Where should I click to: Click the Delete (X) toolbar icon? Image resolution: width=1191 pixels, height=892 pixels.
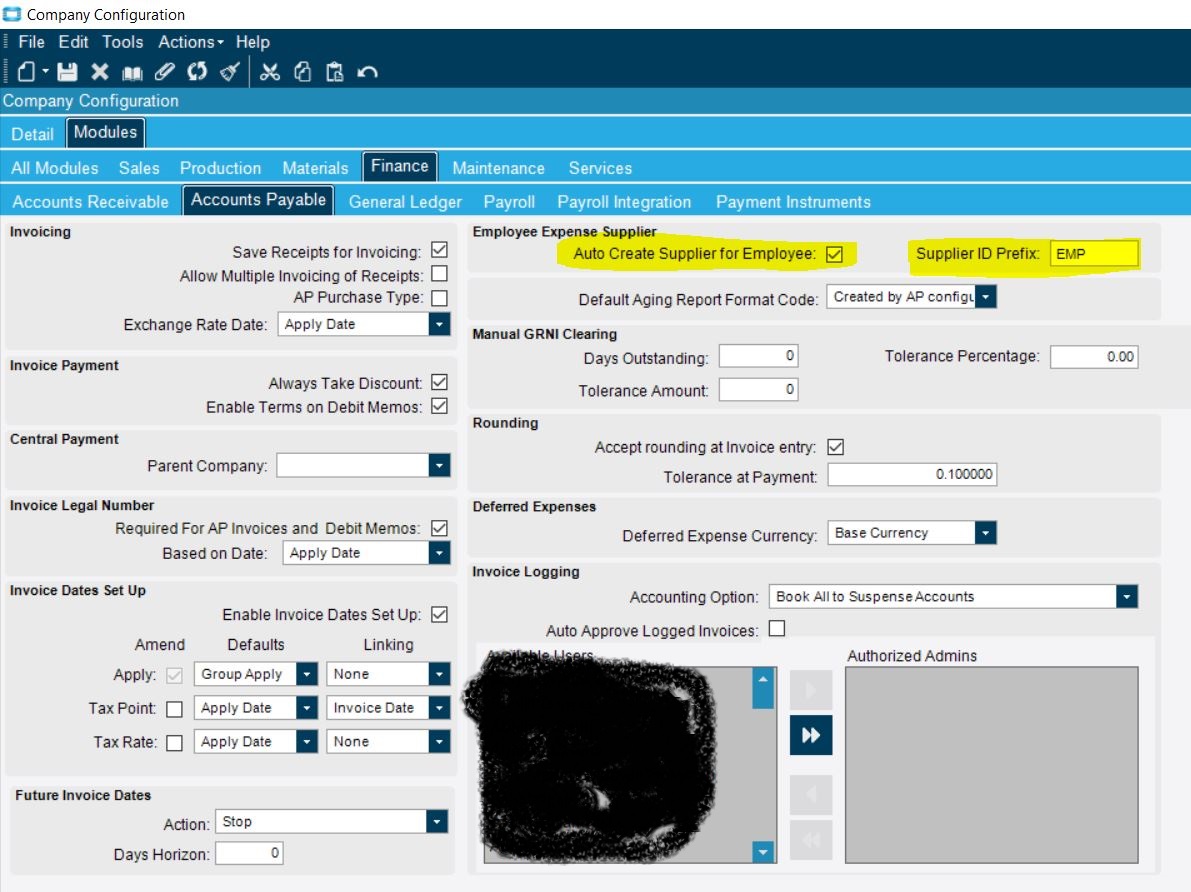click(100, 72)
